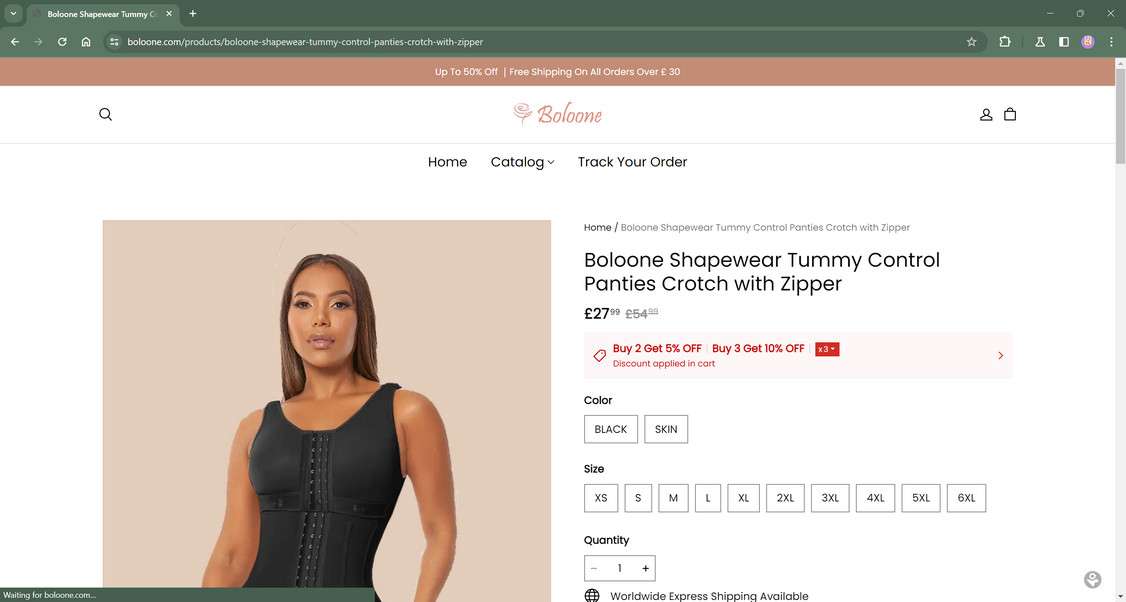Choose size XL

pos(743,498)
